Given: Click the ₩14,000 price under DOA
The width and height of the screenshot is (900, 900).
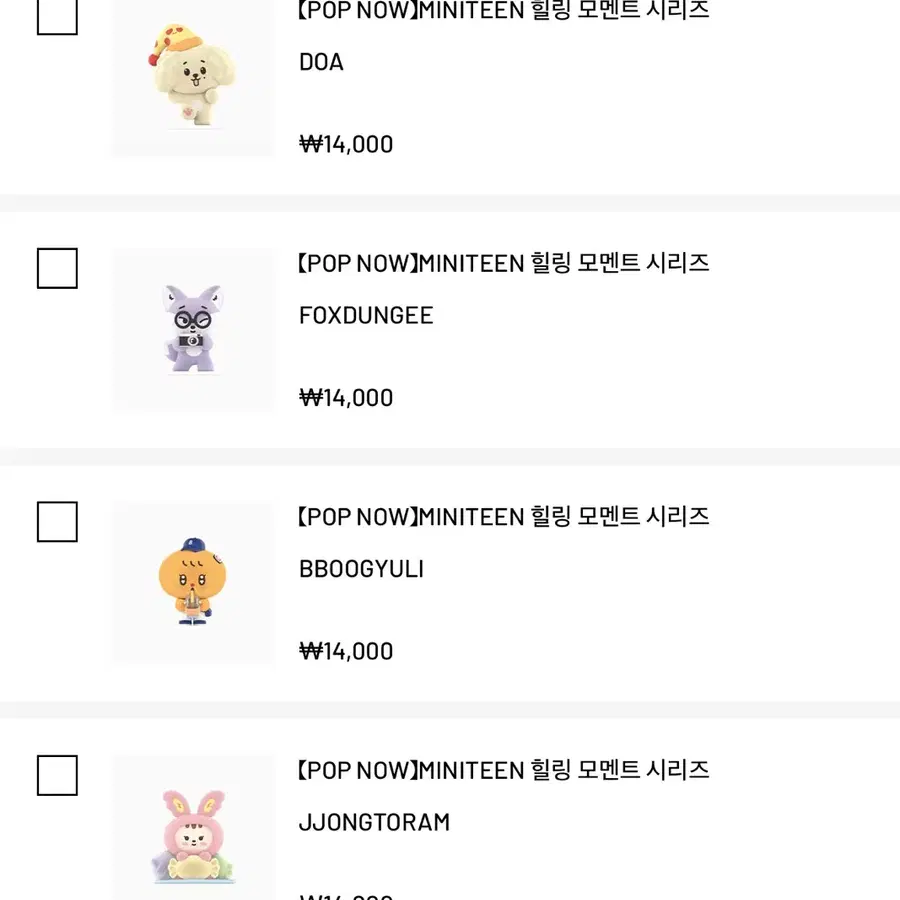Looking at the screenshot, I should tap(346, 145).
